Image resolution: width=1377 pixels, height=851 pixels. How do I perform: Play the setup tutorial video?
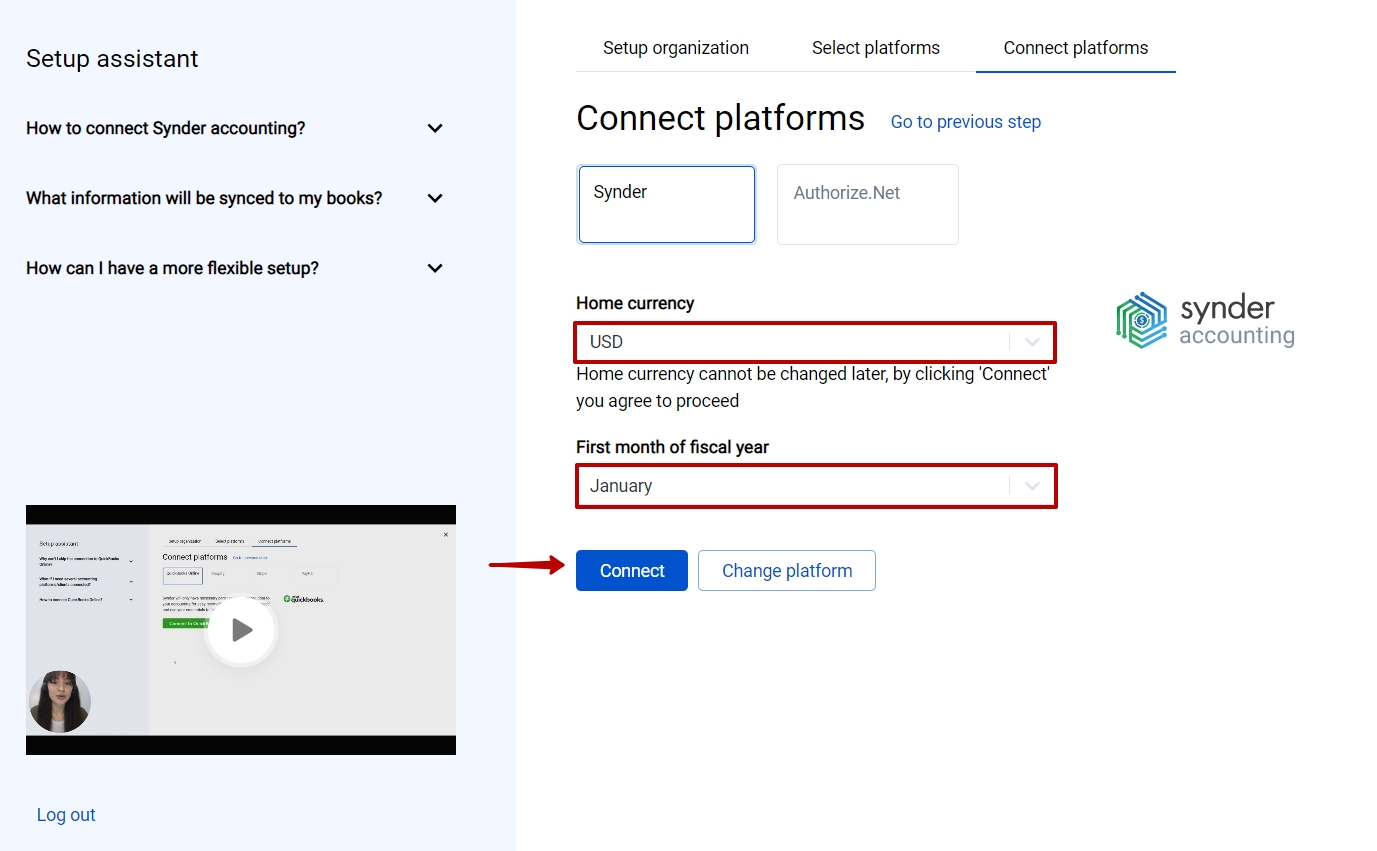[241, 630]
